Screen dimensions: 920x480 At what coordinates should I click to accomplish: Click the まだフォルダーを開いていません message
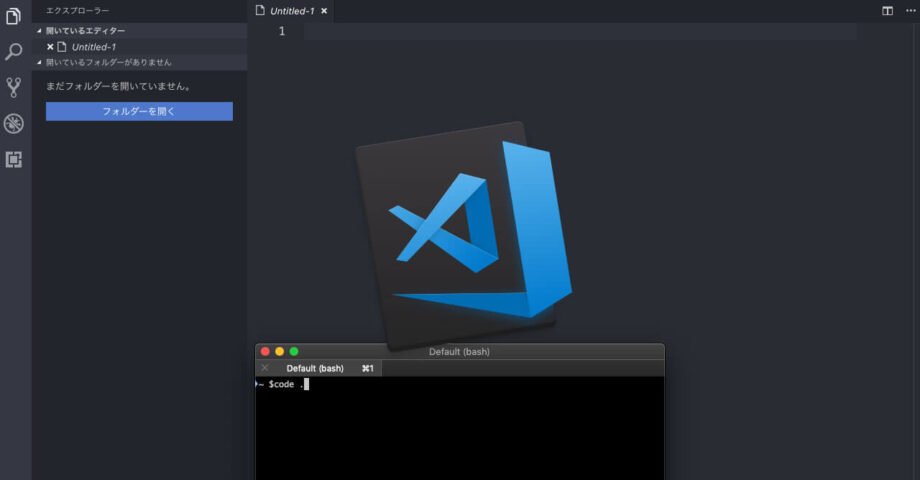(118, 86)
